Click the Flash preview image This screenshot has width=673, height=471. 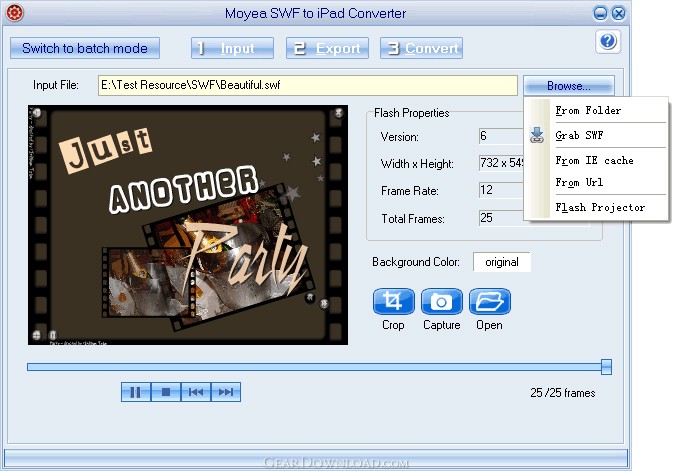click(188, 225)
